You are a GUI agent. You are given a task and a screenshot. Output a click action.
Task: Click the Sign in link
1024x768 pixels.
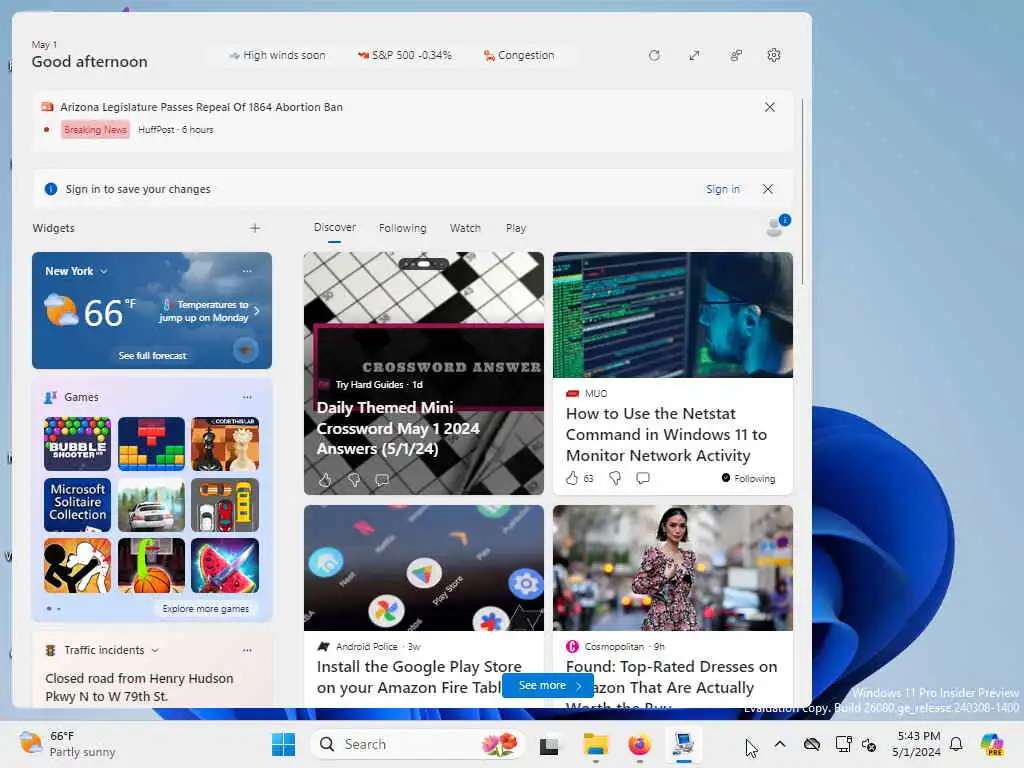coord(723,189)
